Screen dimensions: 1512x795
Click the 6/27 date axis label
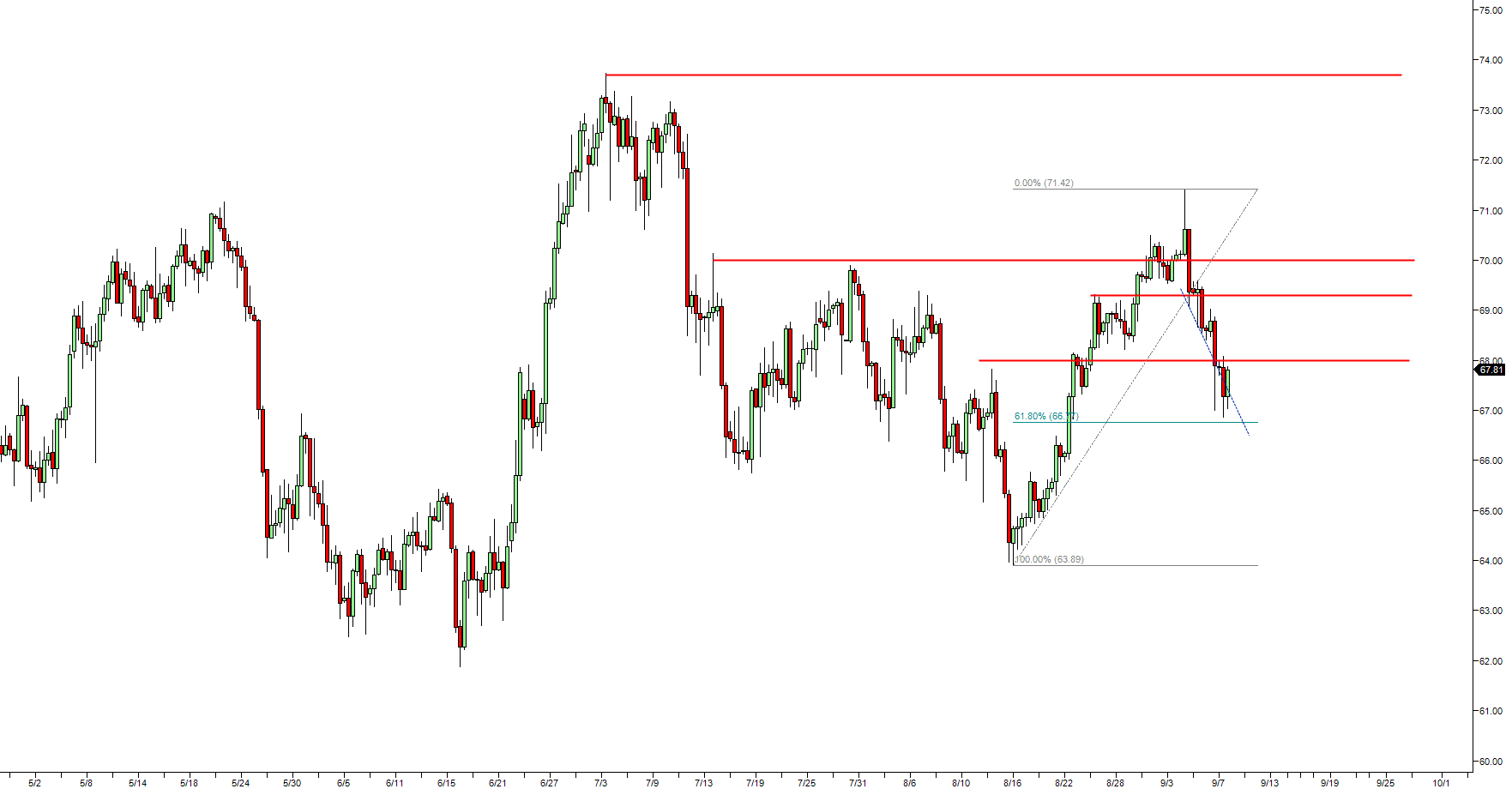click(x=549, y=783)
